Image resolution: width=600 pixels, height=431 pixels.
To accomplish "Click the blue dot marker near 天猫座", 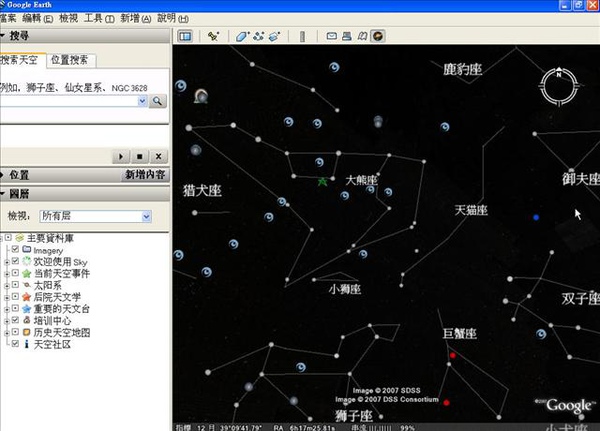I will (x=536, y=217).
